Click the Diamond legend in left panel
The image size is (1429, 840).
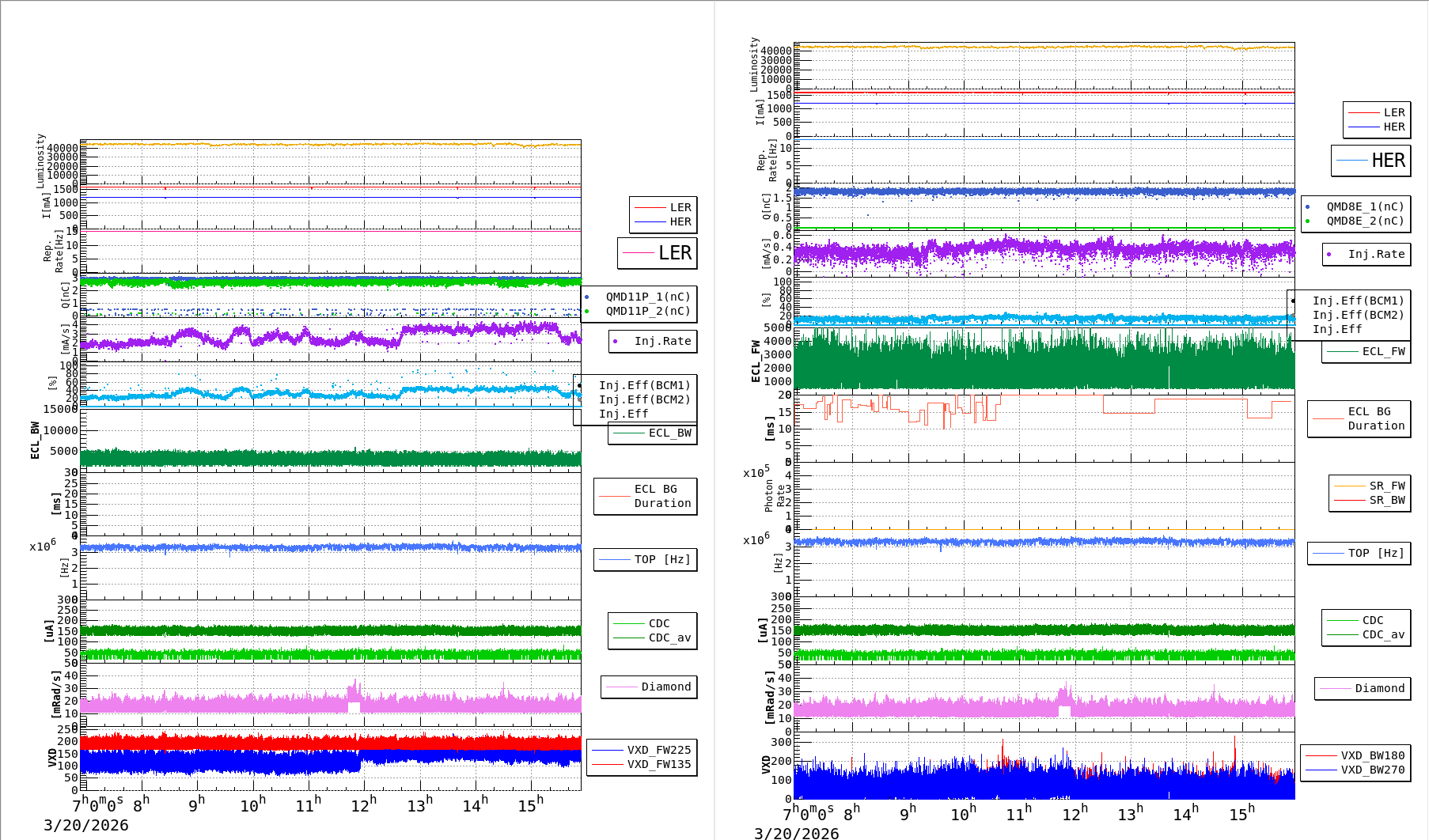pos(665,687)
